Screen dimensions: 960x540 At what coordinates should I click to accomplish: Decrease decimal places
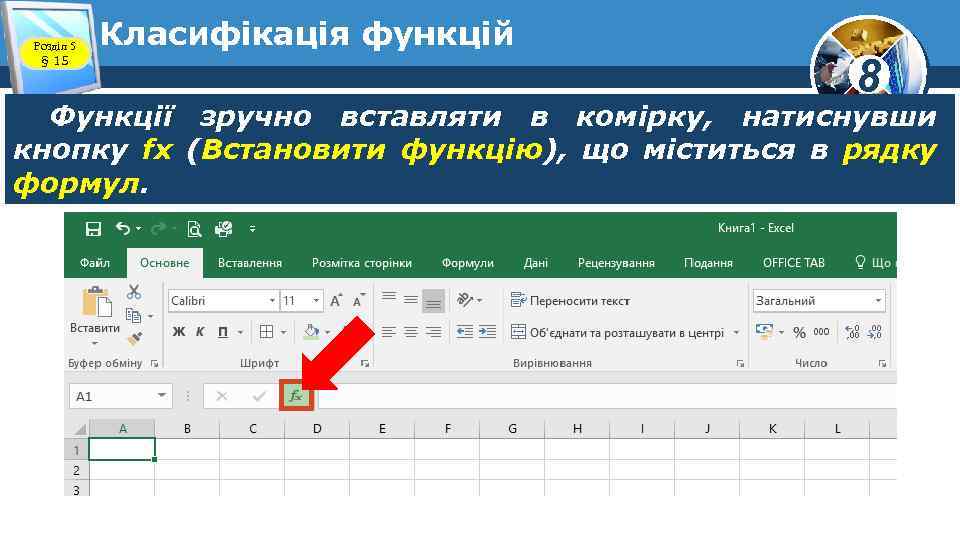tap(875, 332)
